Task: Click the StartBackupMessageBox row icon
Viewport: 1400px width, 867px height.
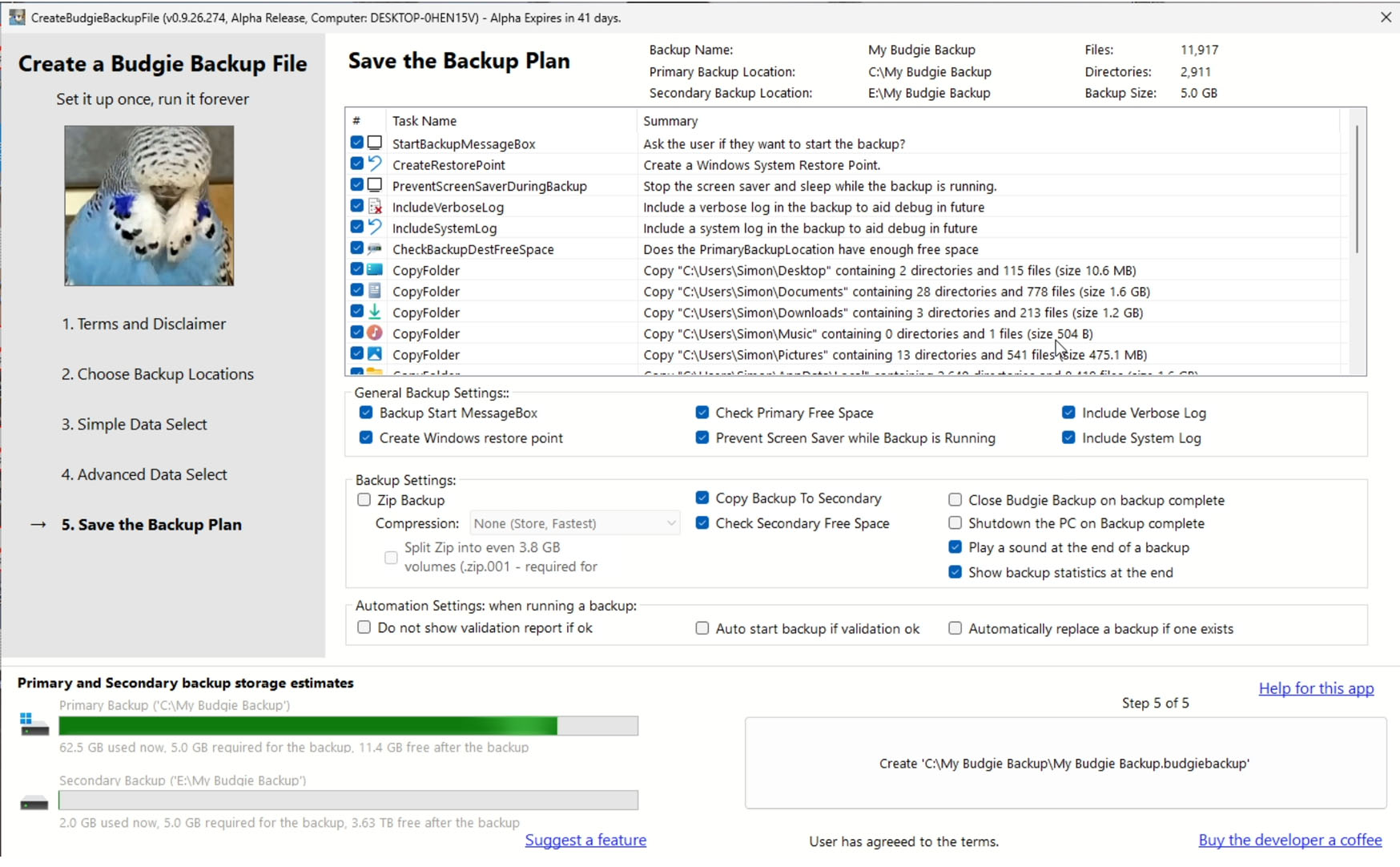Action: click(x=374, y=143)
